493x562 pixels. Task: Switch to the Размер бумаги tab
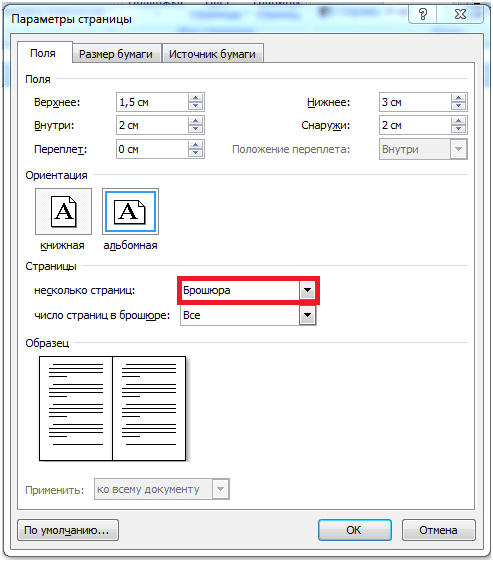116,54
